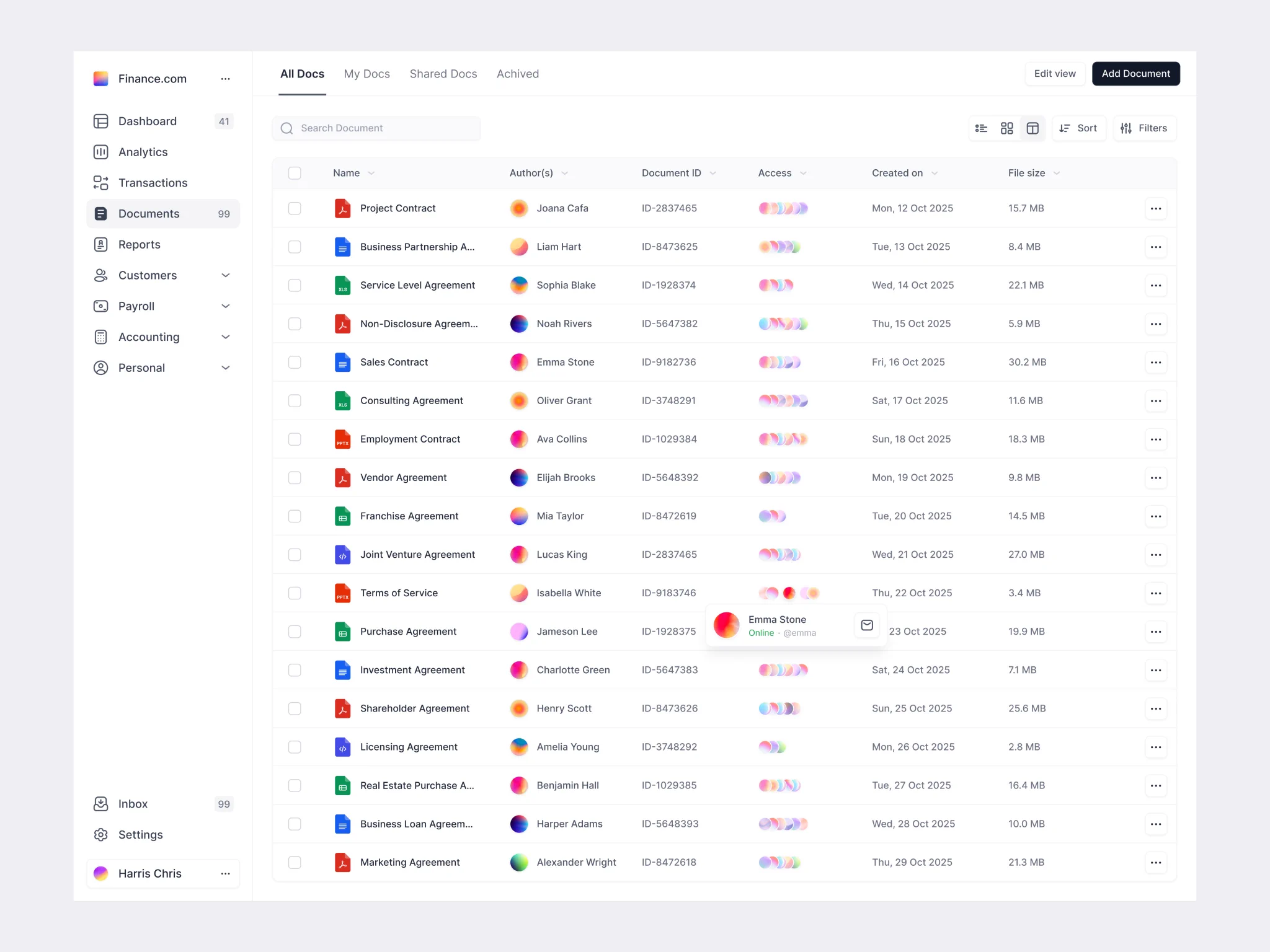Open Settings gear in sidebar
This screenshot has width=1270, height=952.
tap(100, 835)
